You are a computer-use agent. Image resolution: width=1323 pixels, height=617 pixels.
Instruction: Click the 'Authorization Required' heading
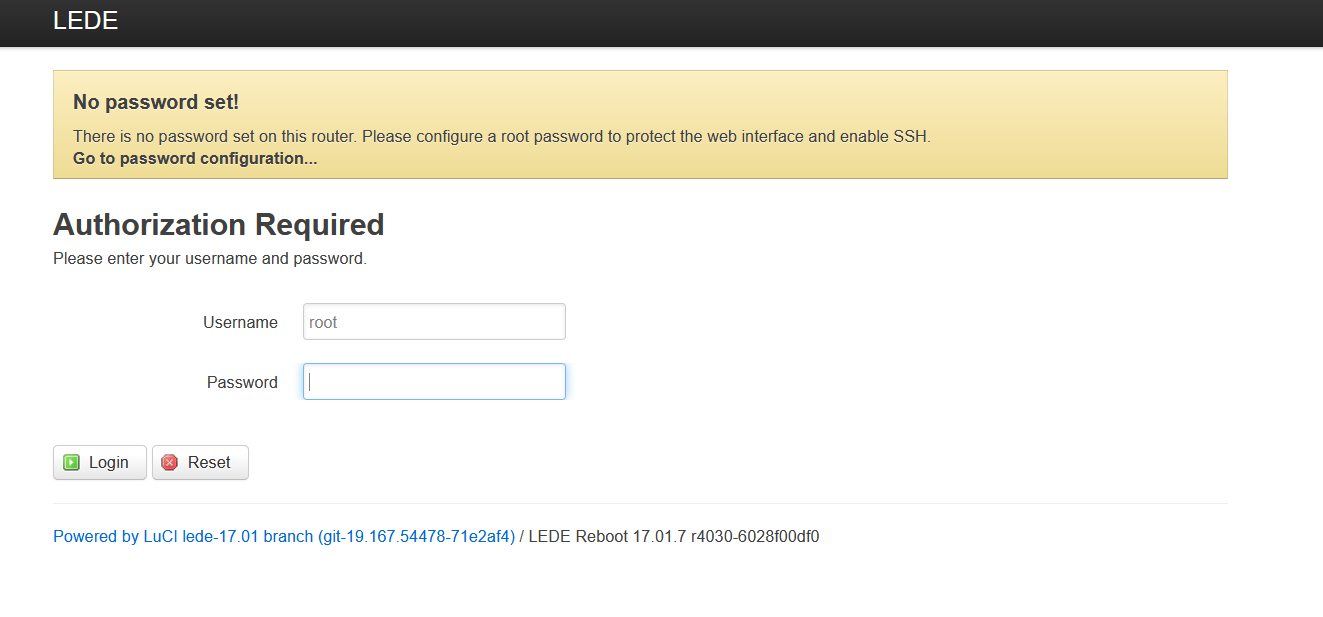click(218, 224)
